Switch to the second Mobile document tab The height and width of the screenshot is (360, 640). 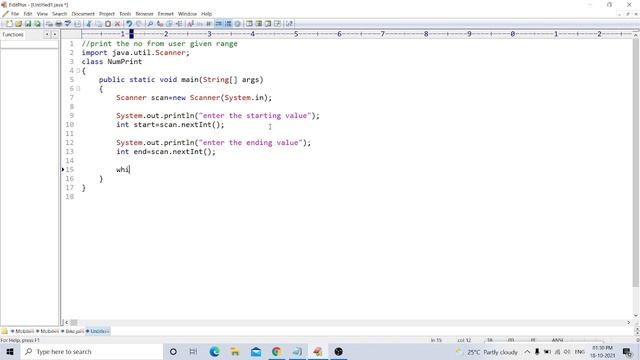coord(48,331)
